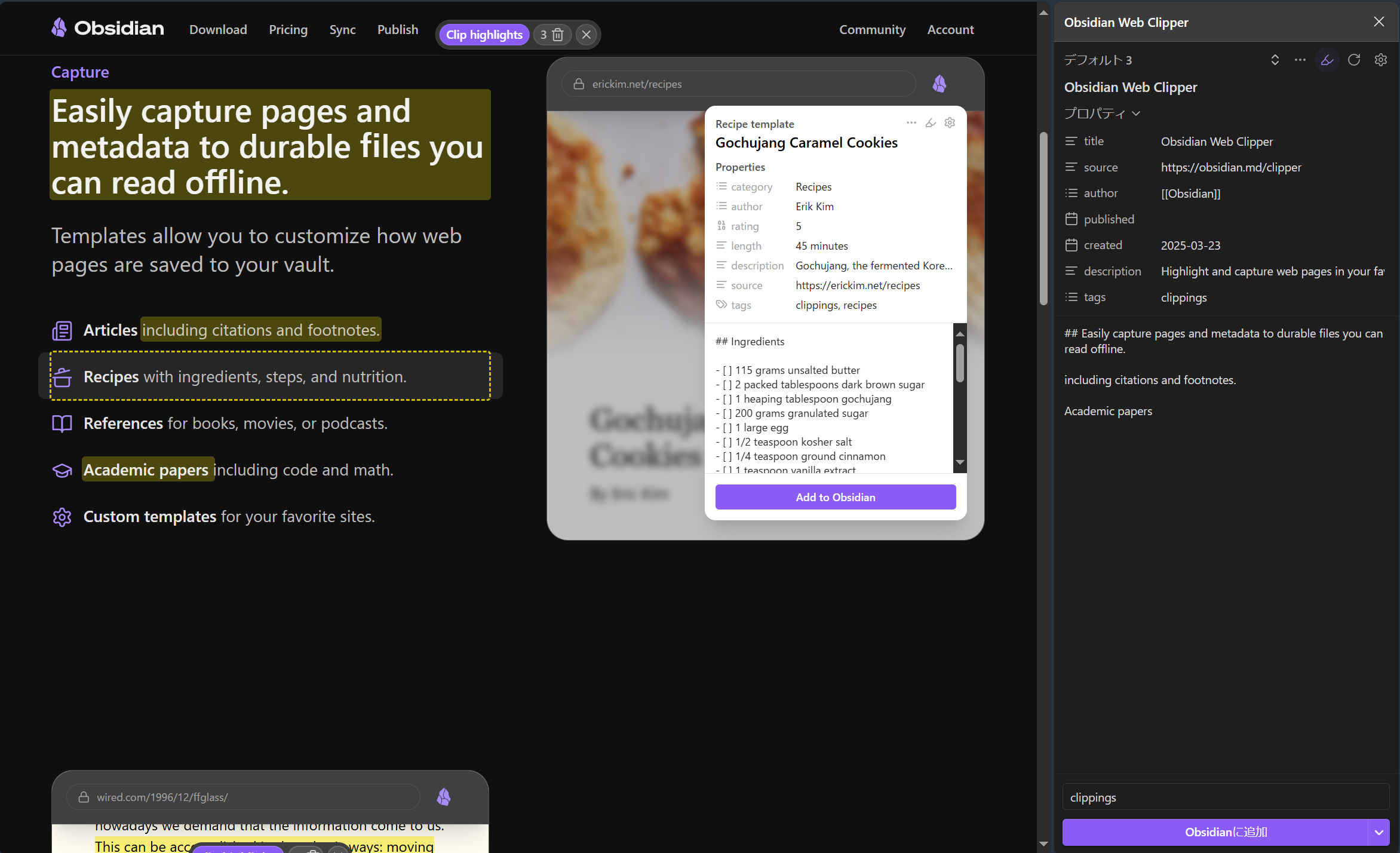The width and height of the screenshot is (1400, 853).
Task: Select the Academic papers feature row
Action: (270, 470)
